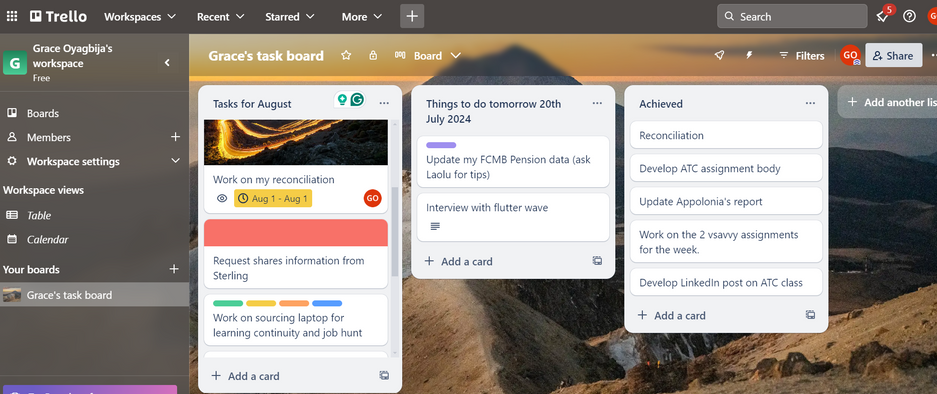This screenshot has height=394, width=937.
Task: Add a card to Things to do tomorrow
Action: pyautogui.click(x=458, y=261)
